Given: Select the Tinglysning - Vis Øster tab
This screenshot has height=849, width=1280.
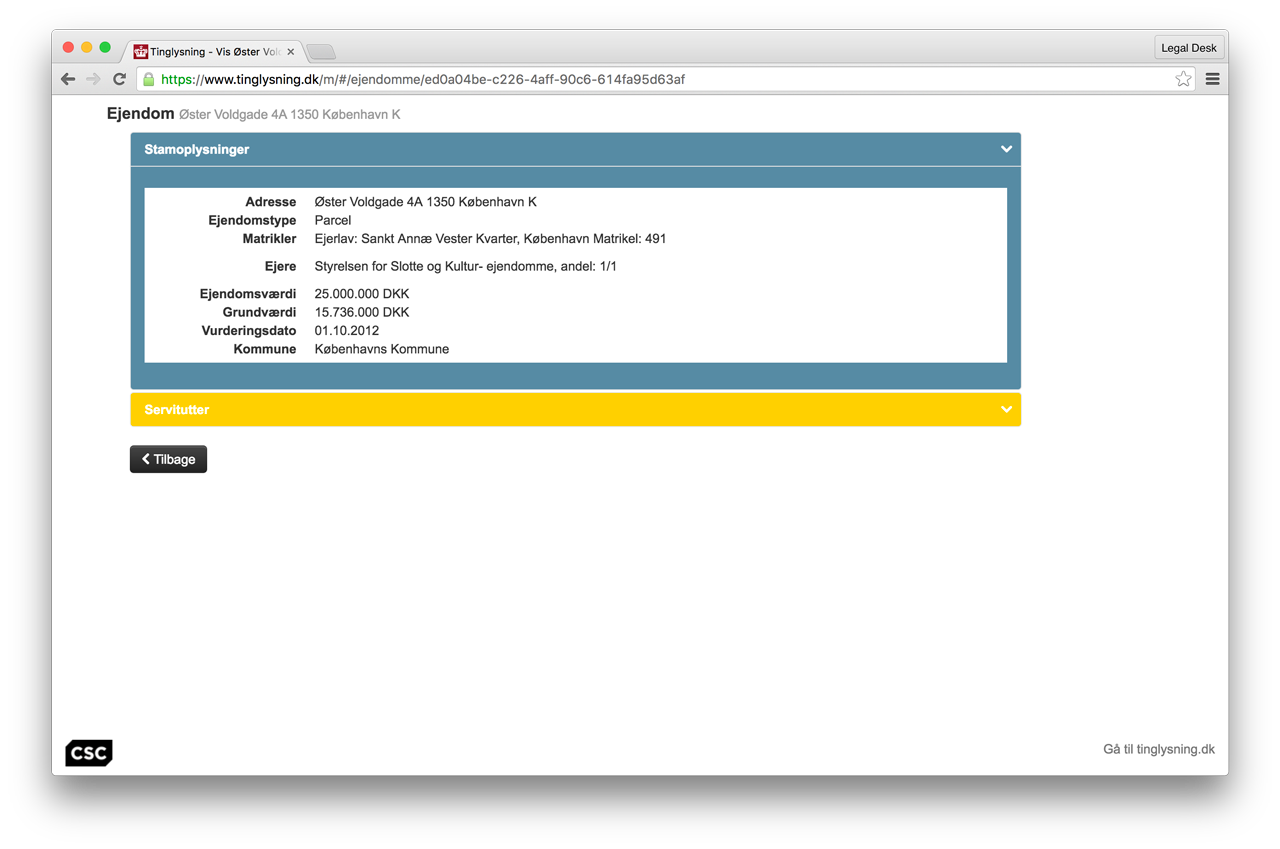Looking at the screenshot, I should (x=212, y=51).
